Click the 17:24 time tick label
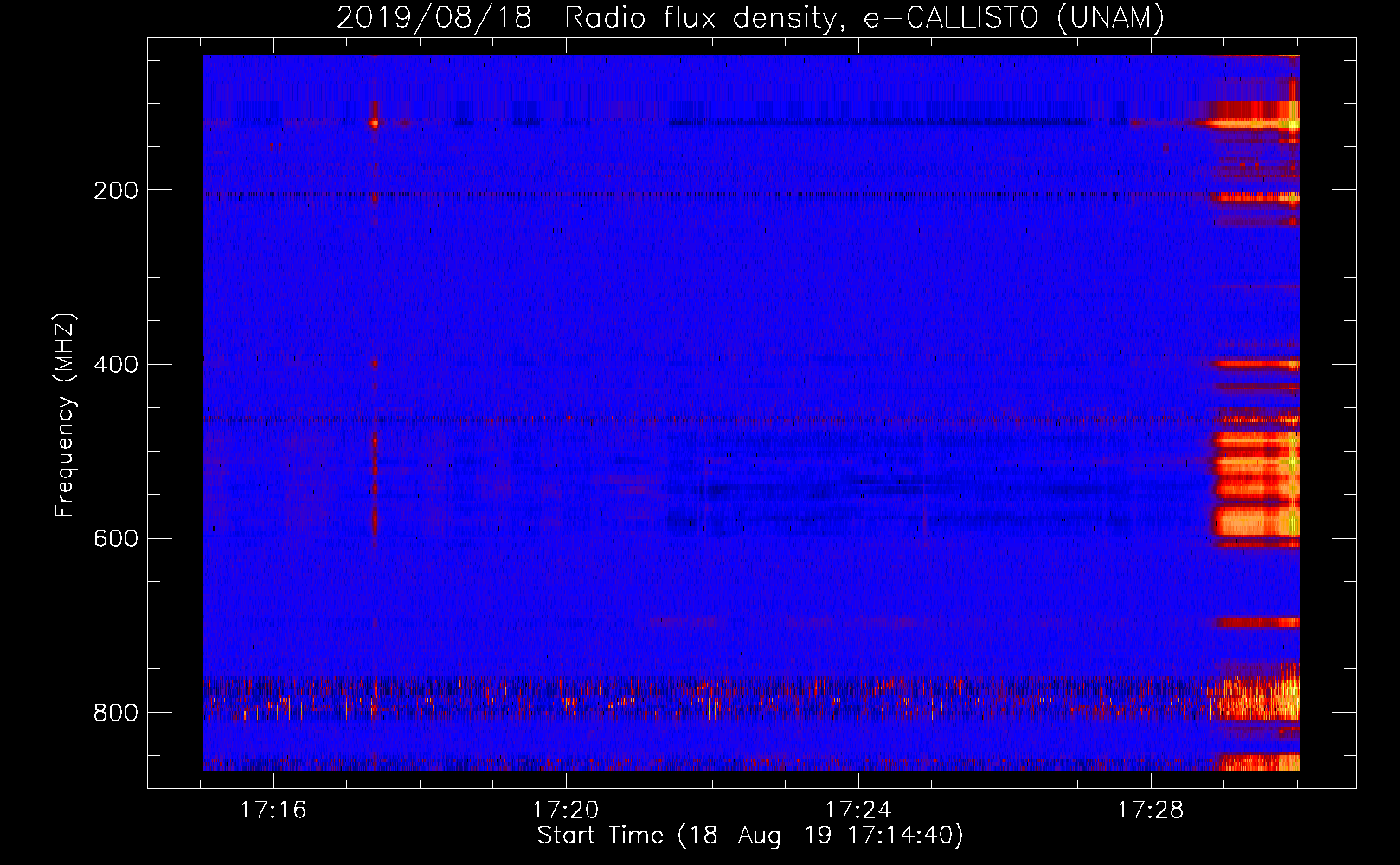Screen dimensions: 1400x865 tap(858, 811)
